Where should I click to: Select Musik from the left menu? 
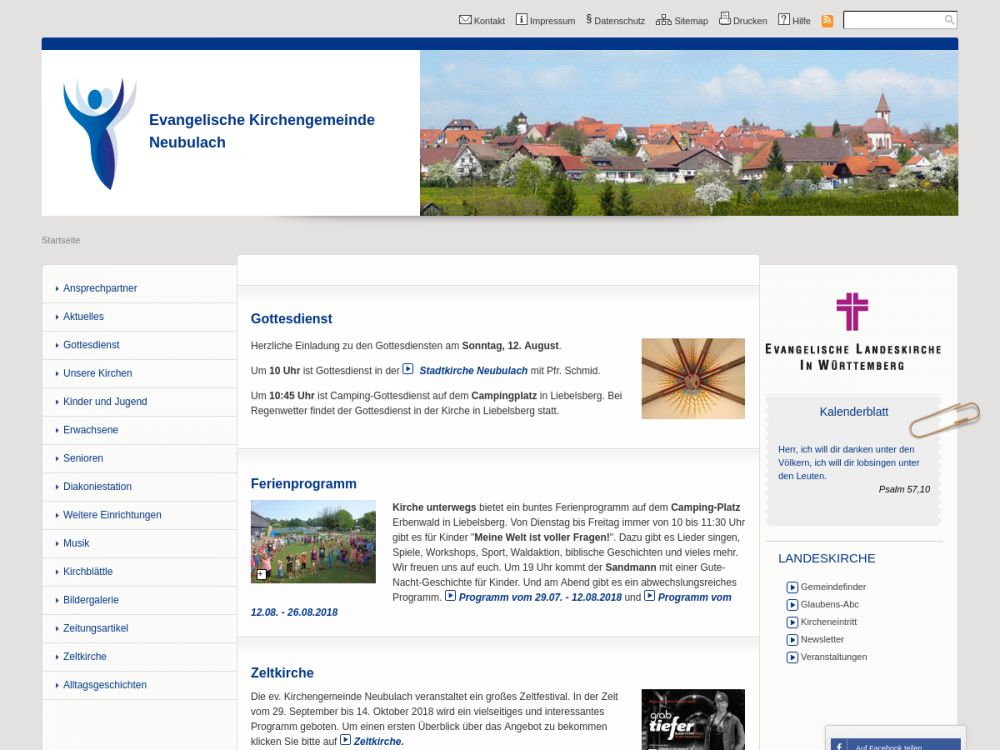(76, 543)
